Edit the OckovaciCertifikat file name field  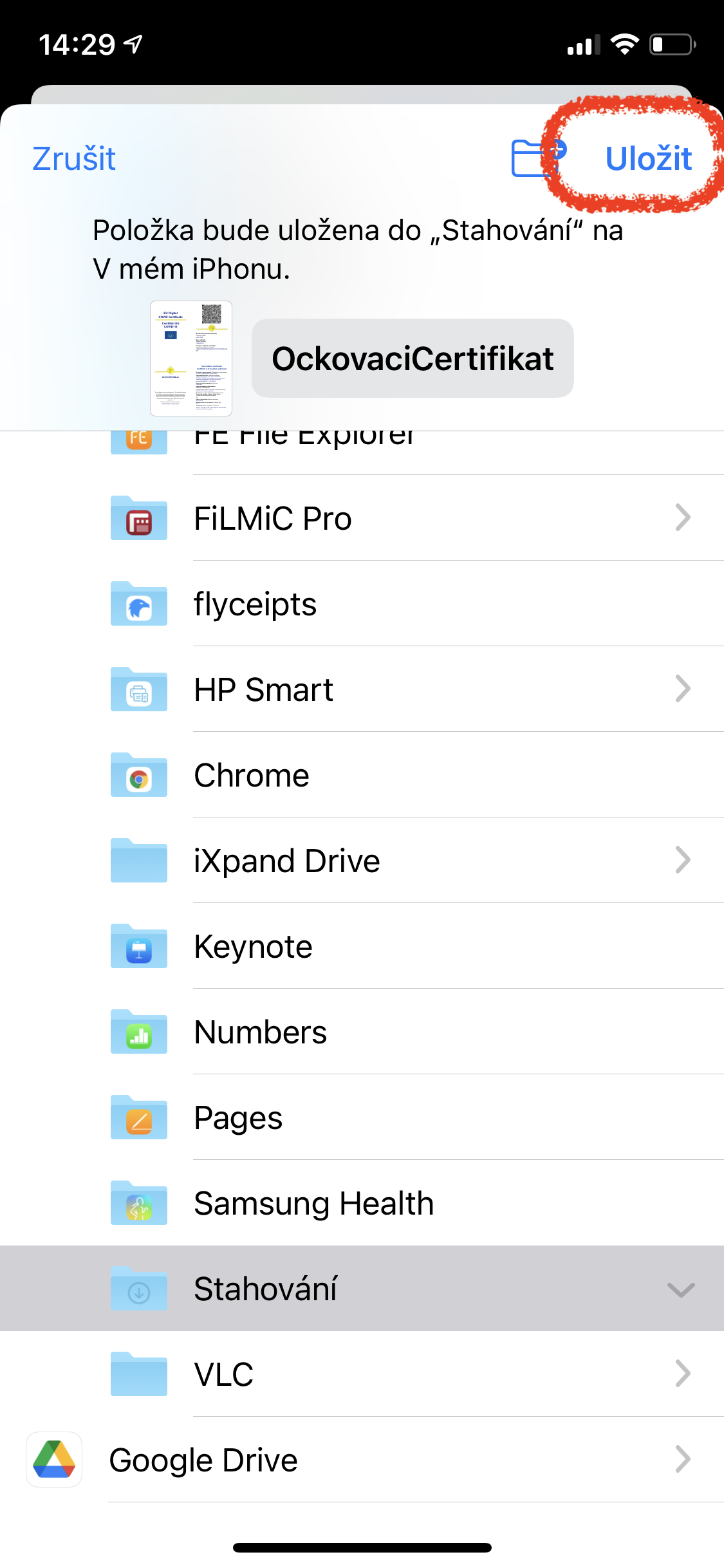pyautogui.click(x=413, y=359)
